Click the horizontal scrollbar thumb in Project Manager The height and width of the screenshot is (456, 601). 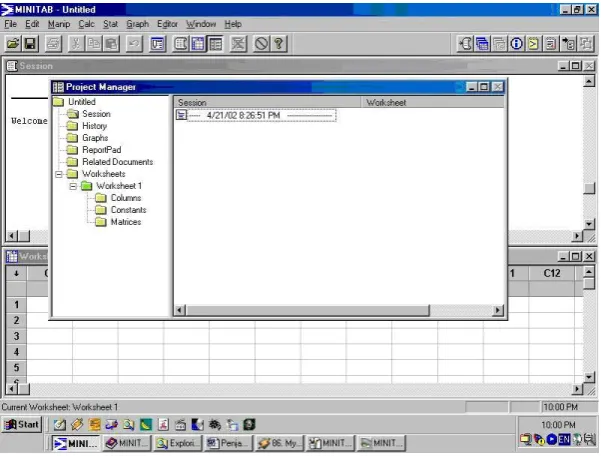(308, 310)
